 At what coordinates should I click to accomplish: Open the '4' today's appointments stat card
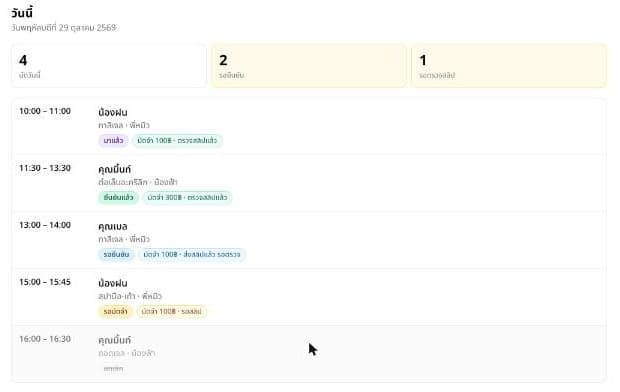[109, 66]
